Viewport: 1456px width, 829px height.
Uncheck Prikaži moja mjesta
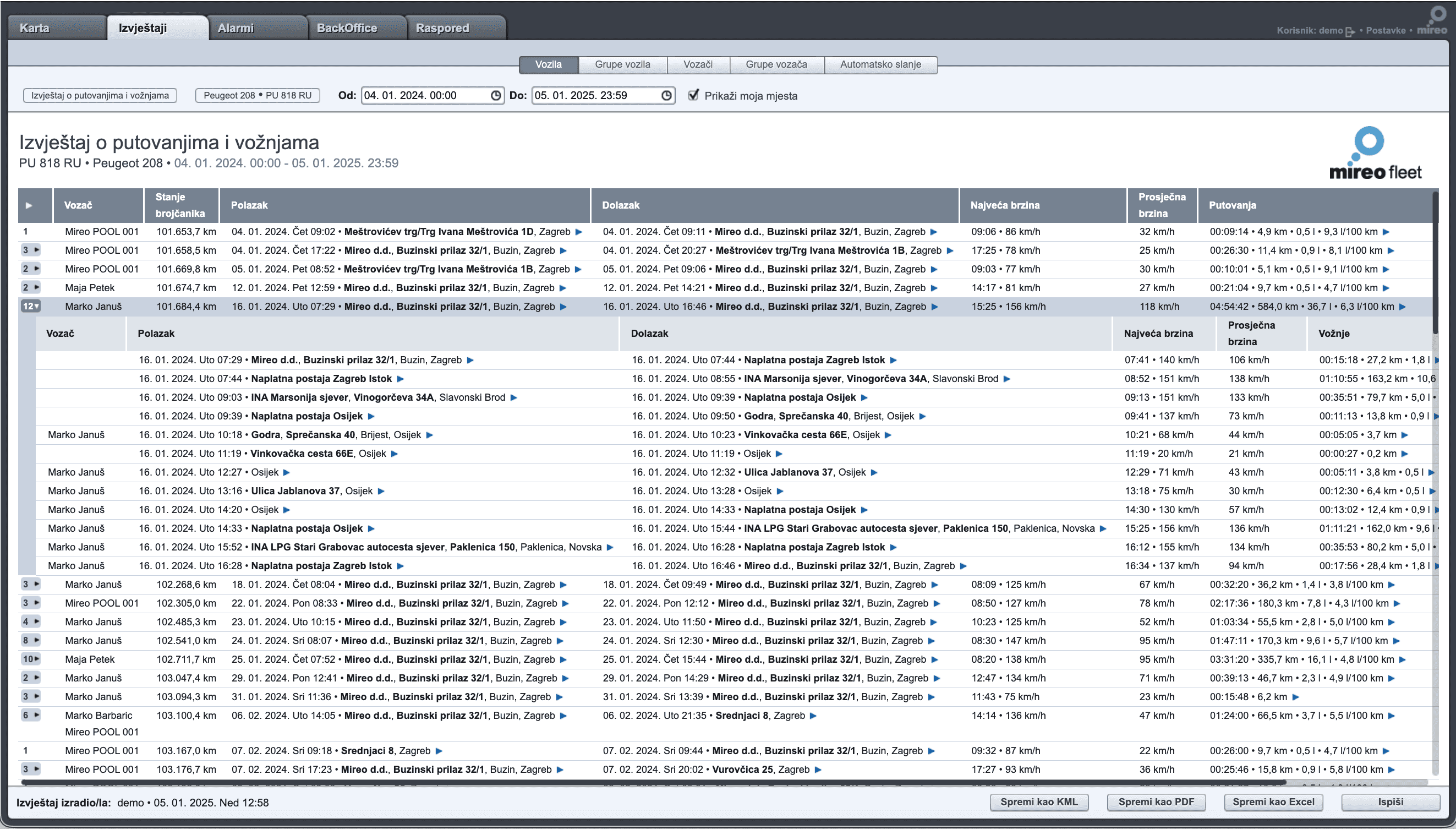(692, 95)
